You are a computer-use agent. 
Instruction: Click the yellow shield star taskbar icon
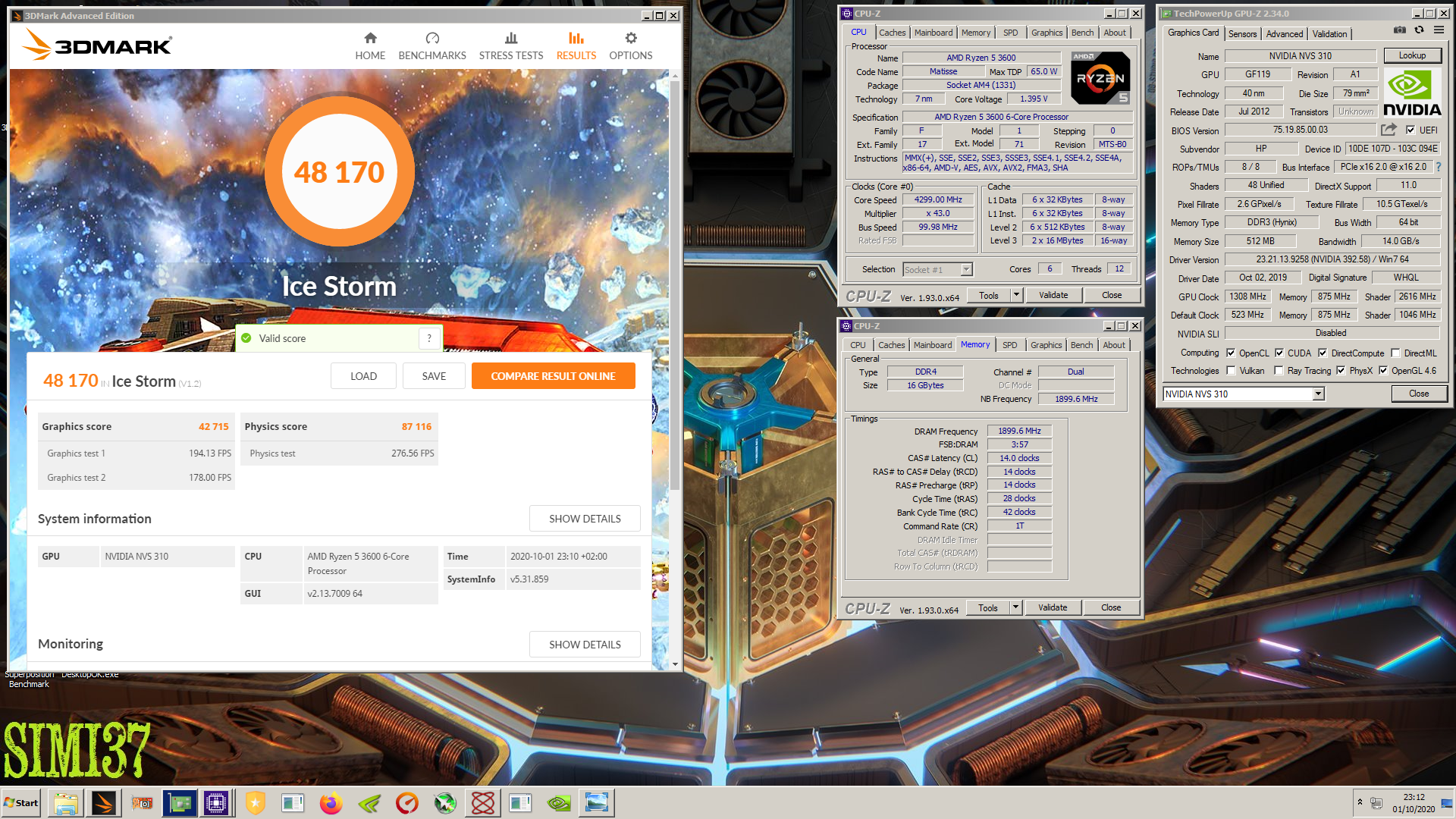(256, 803)
